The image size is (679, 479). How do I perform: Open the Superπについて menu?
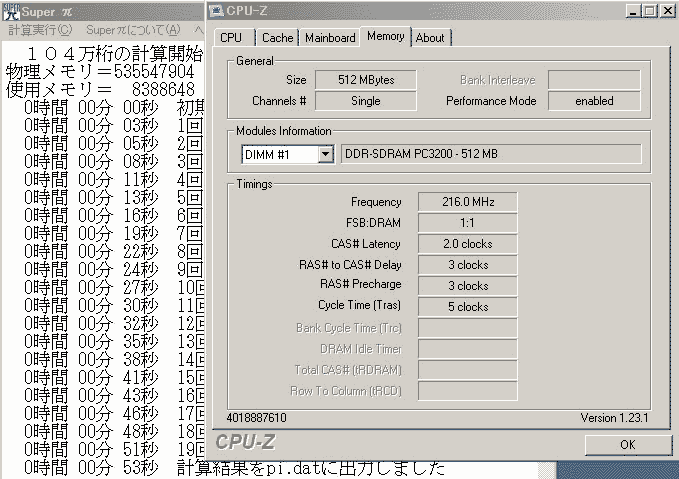point(133,30)
